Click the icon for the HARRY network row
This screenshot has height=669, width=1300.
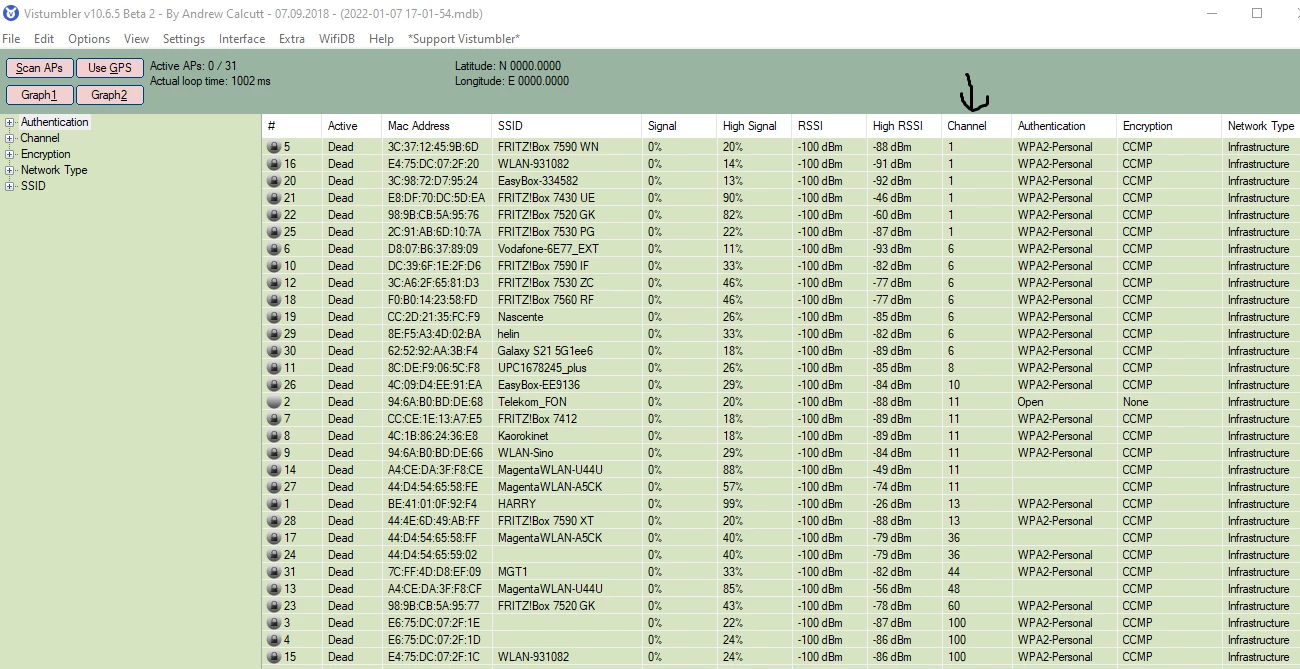pyautogui.click(x=273, y=504)
